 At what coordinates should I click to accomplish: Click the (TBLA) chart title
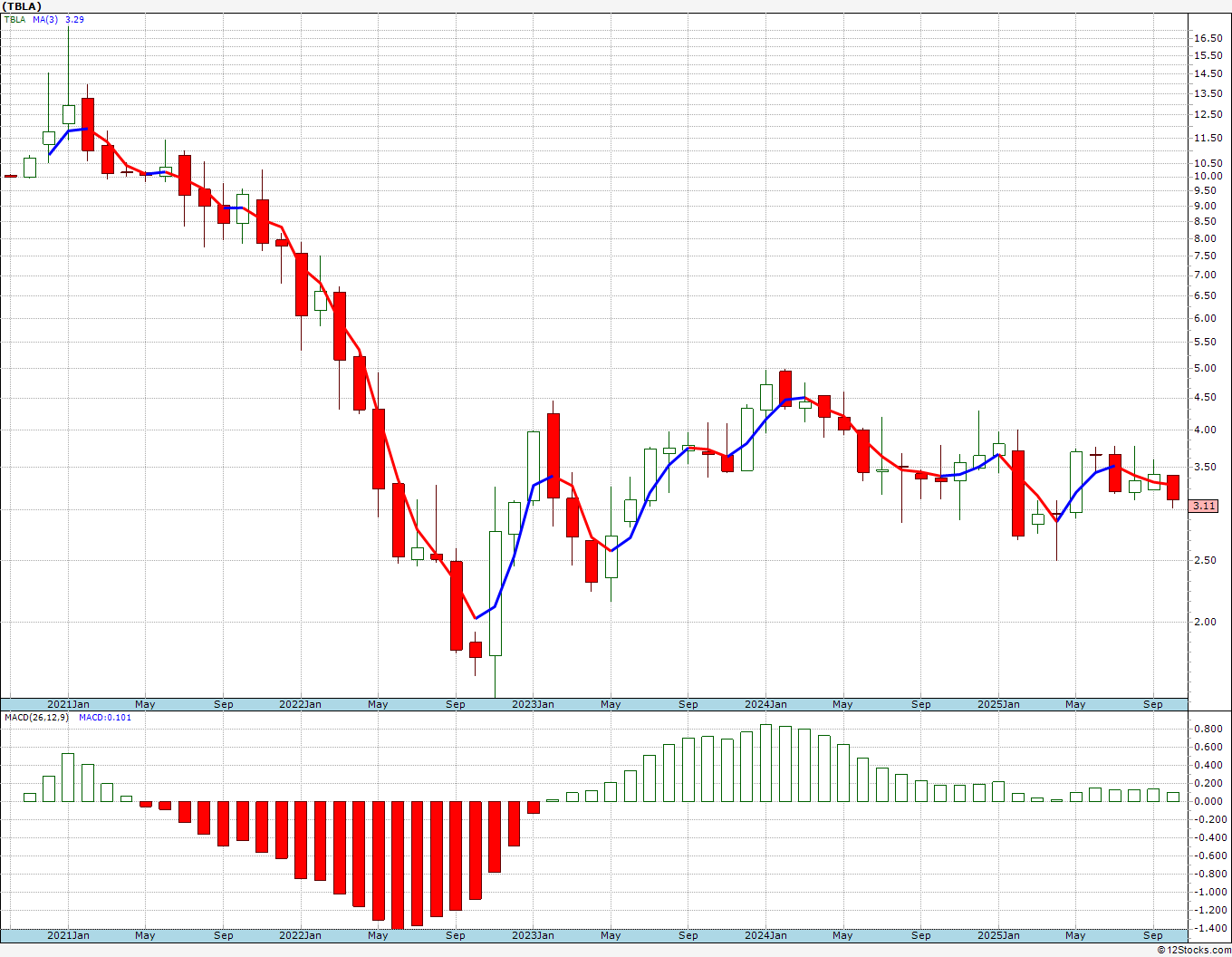[x=22, y=6]
